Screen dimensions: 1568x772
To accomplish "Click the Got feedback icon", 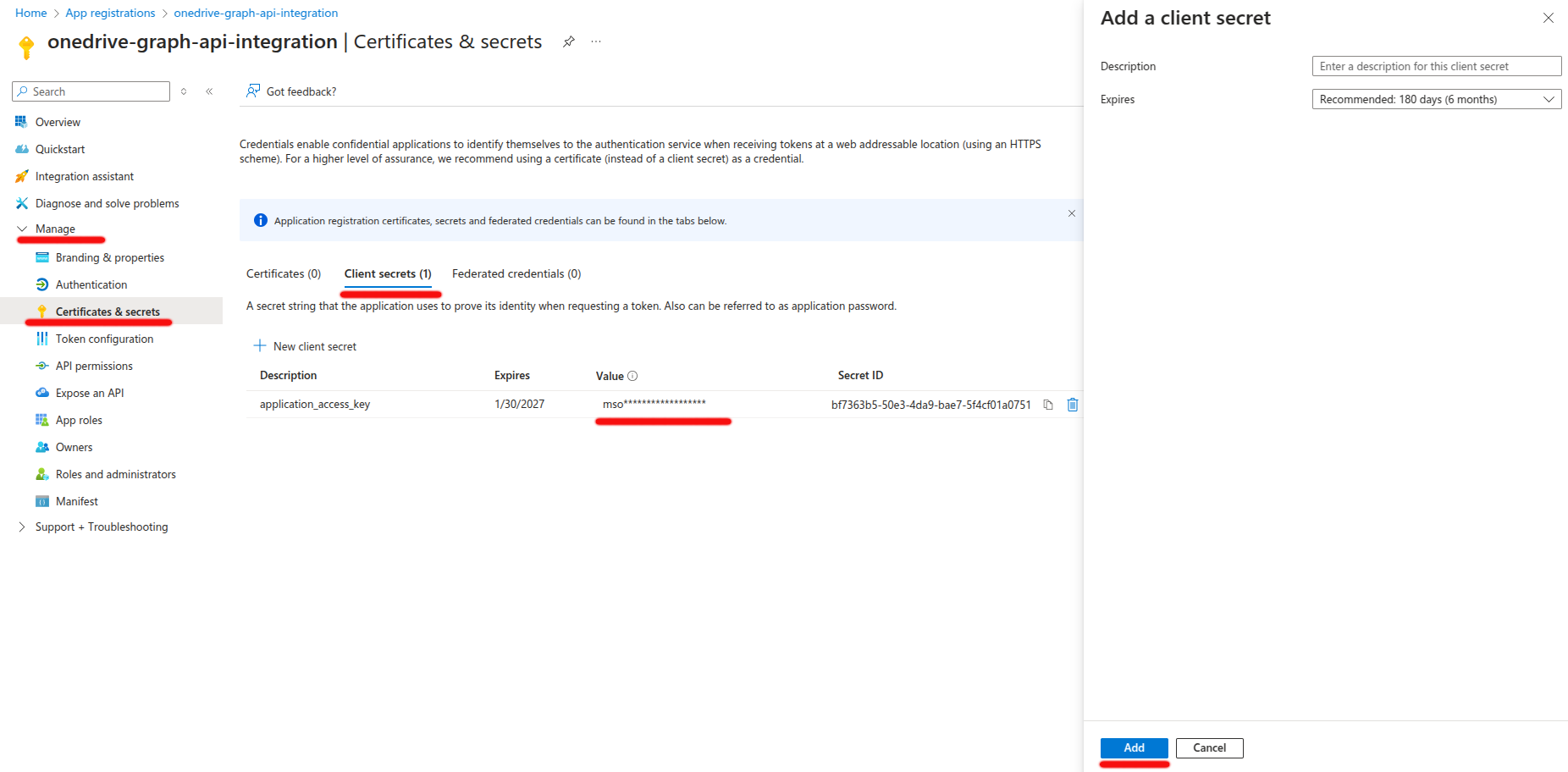I will (253, 91).
